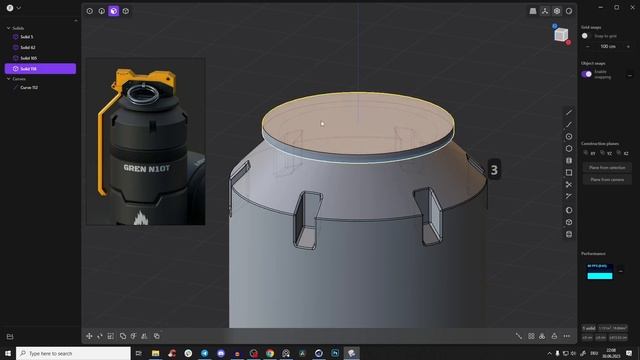Toggle the show edges viewport icon
This screenshot has width=640, height=360.
point(545,11)
